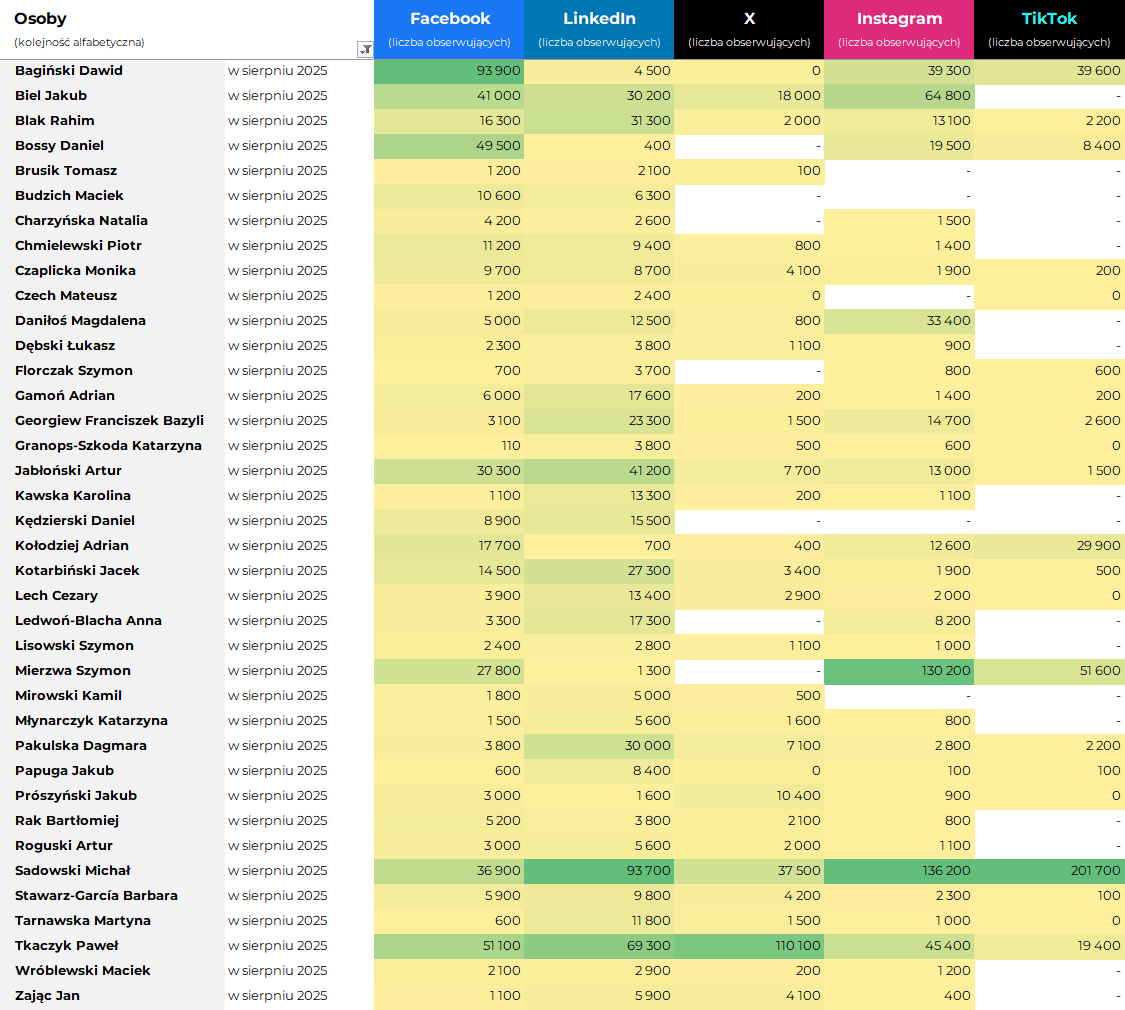Select the Osoby header cell title
The image size is (1125, 1010).
click(40, 19)
